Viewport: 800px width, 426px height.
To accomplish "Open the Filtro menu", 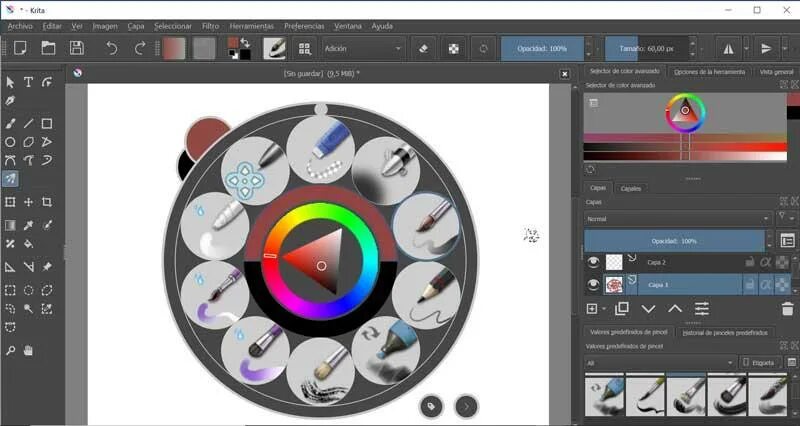I will pyautogui.click(x=210, y=26).
